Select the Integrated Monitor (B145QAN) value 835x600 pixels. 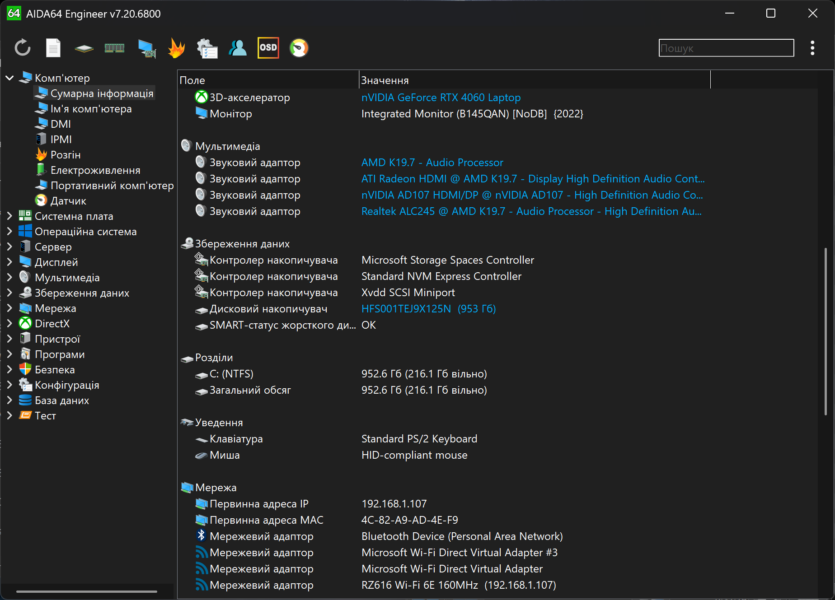[x=472, y=114]
